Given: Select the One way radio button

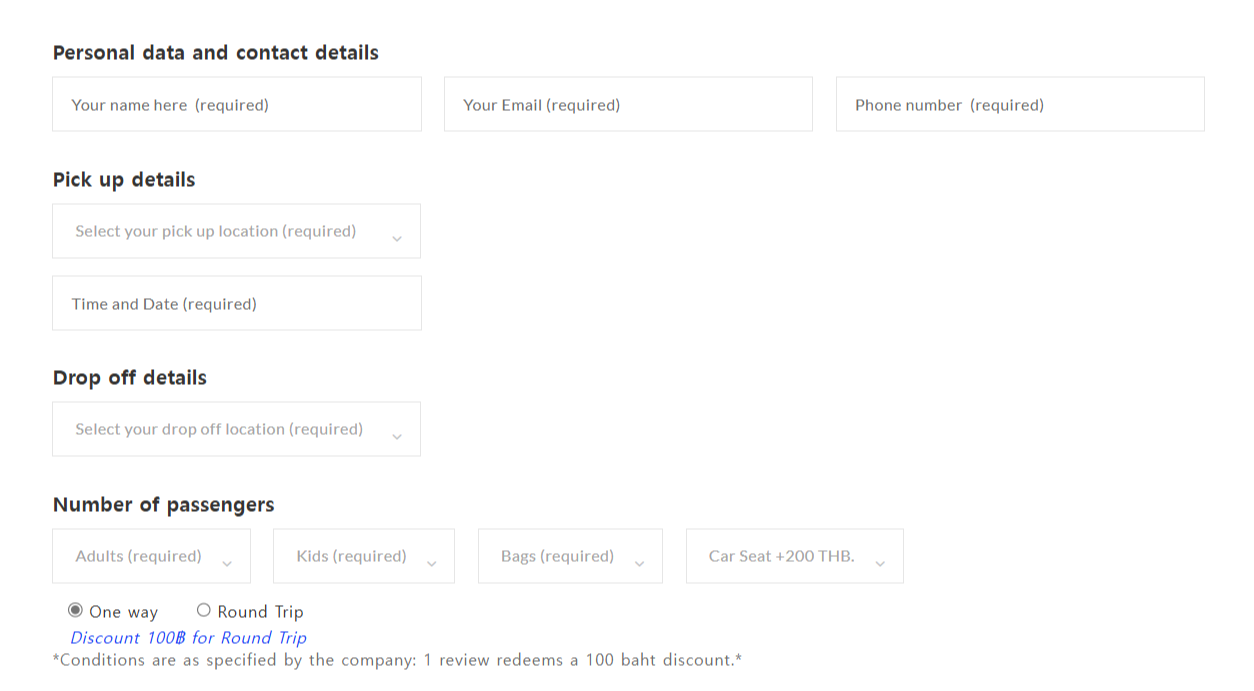Looking at the screenshot, I should 75,610.
